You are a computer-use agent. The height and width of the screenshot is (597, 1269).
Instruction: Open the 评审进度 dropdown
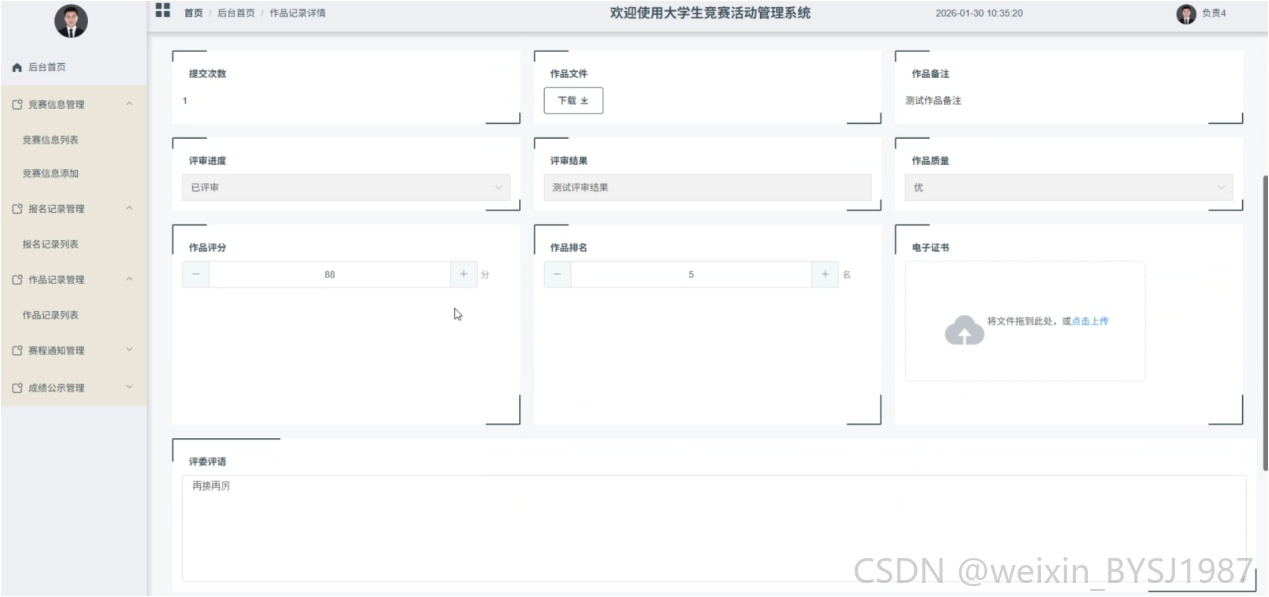(346, 187)
